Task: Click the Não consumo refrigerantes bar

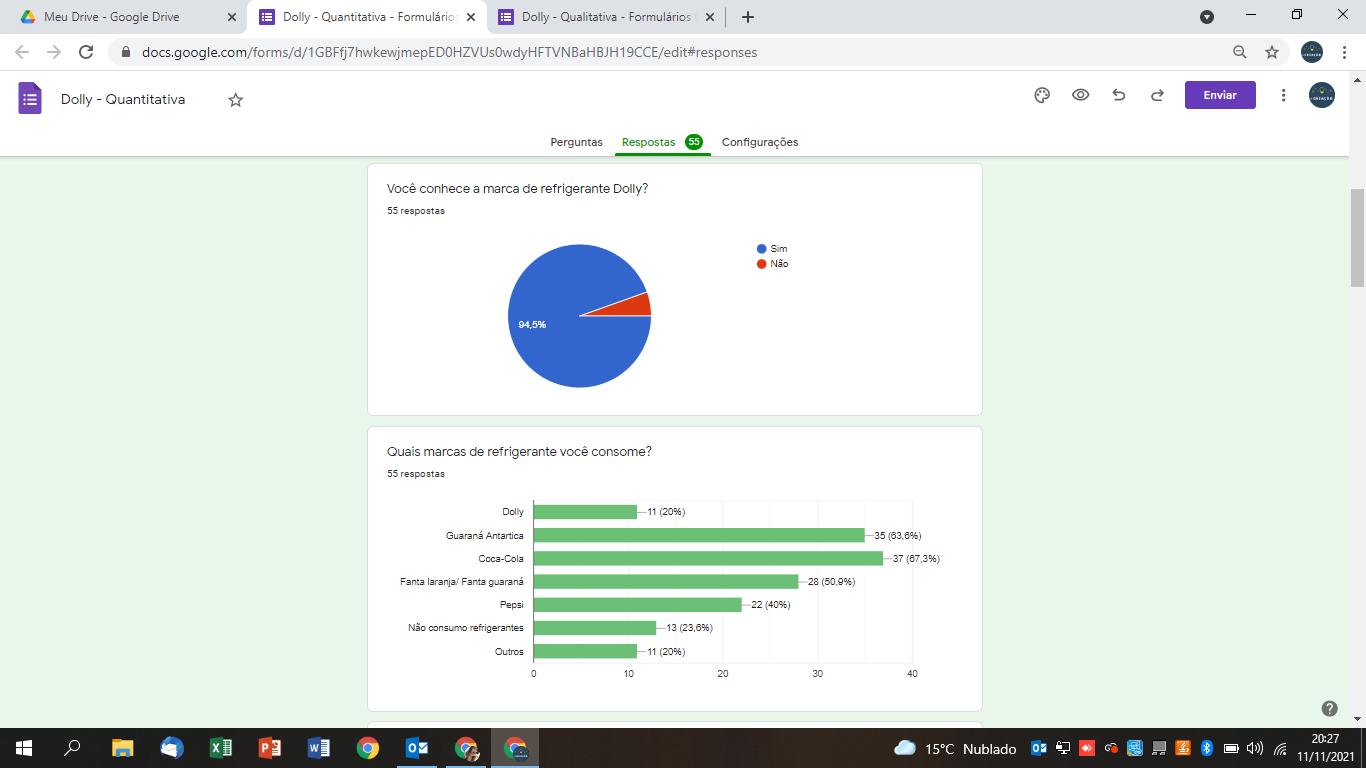Action: coord(595,628)
